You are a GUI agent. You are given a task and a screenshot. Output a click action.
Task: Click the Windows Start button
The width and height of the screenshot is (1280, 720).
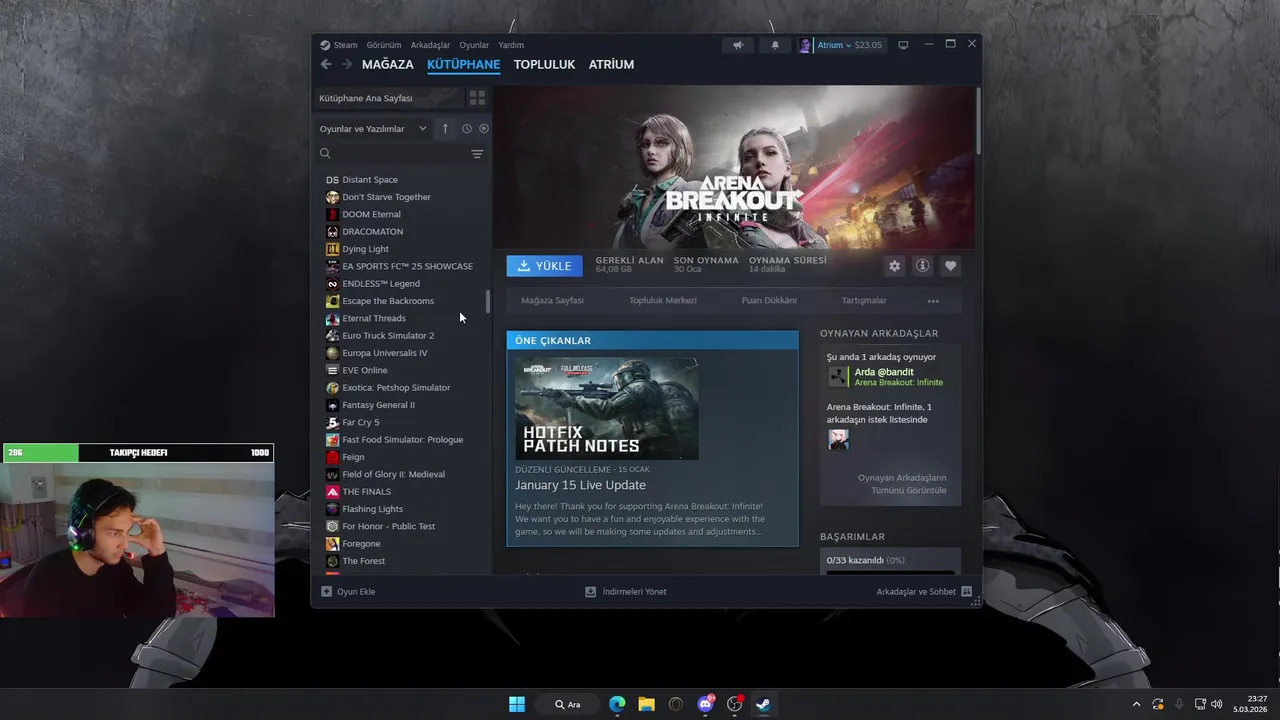(517, 704)
